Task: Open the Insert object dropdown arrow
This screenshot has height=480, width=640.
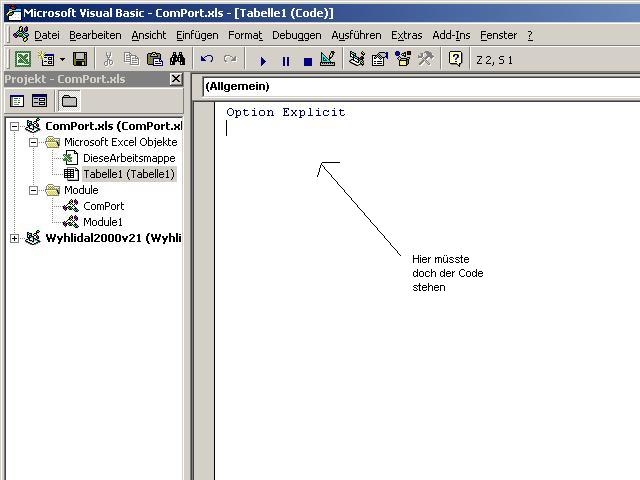Action: (62, 60)
